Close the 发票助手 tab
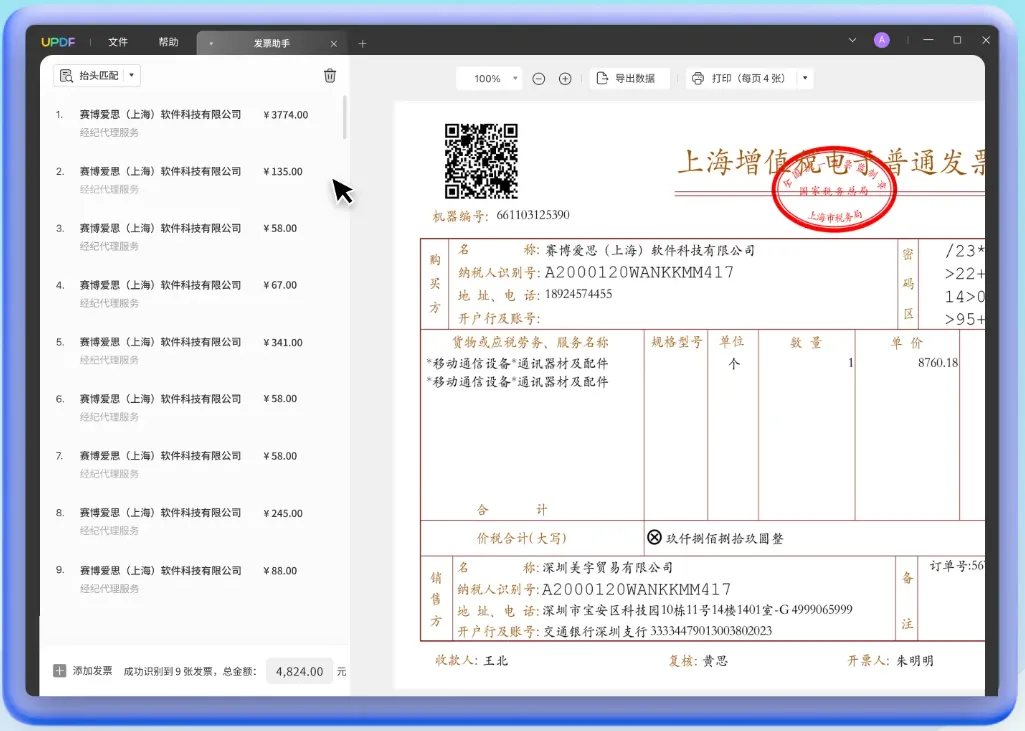 tap(333, 44)
